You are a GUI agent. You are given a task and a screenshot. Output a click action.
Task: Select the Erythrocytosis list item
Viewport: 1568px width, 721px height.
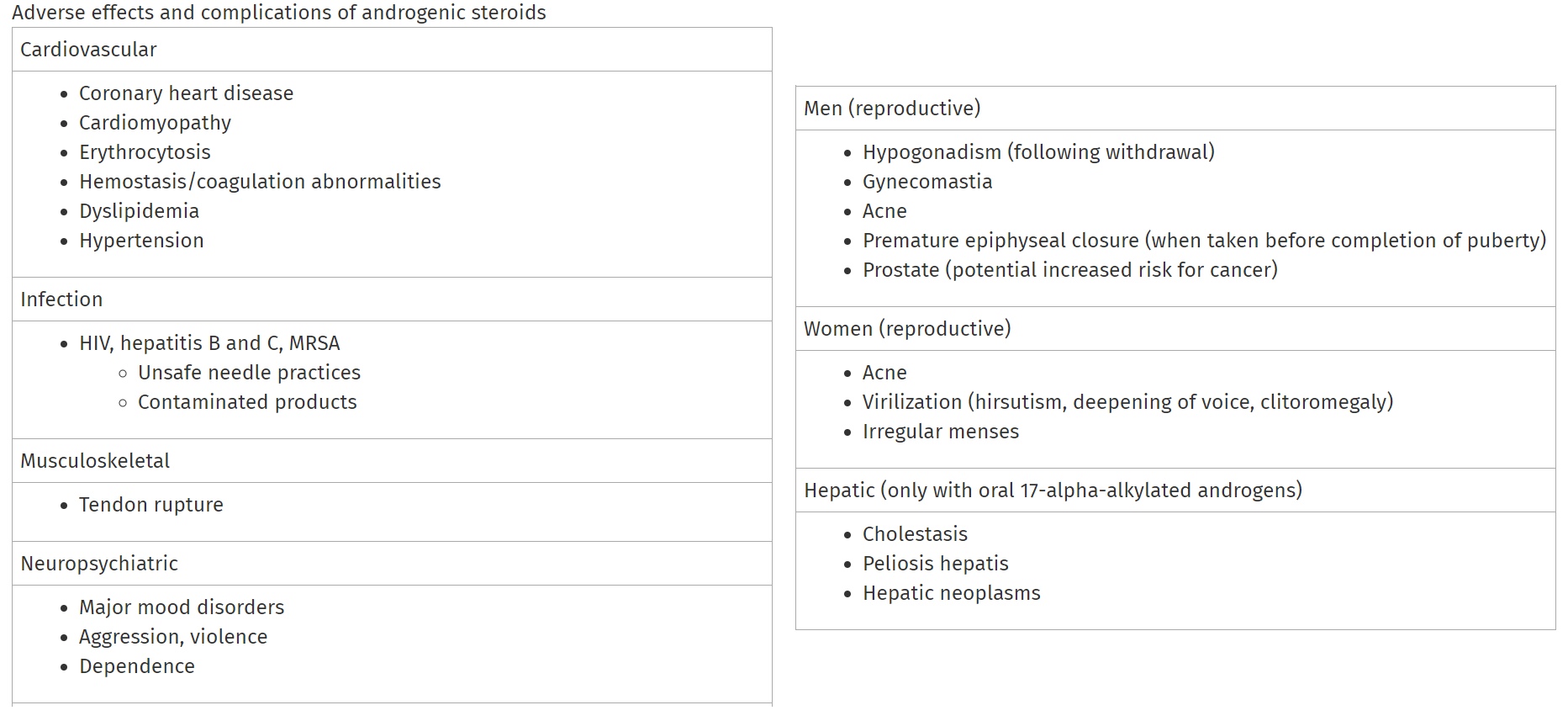(x=145, y=152)
